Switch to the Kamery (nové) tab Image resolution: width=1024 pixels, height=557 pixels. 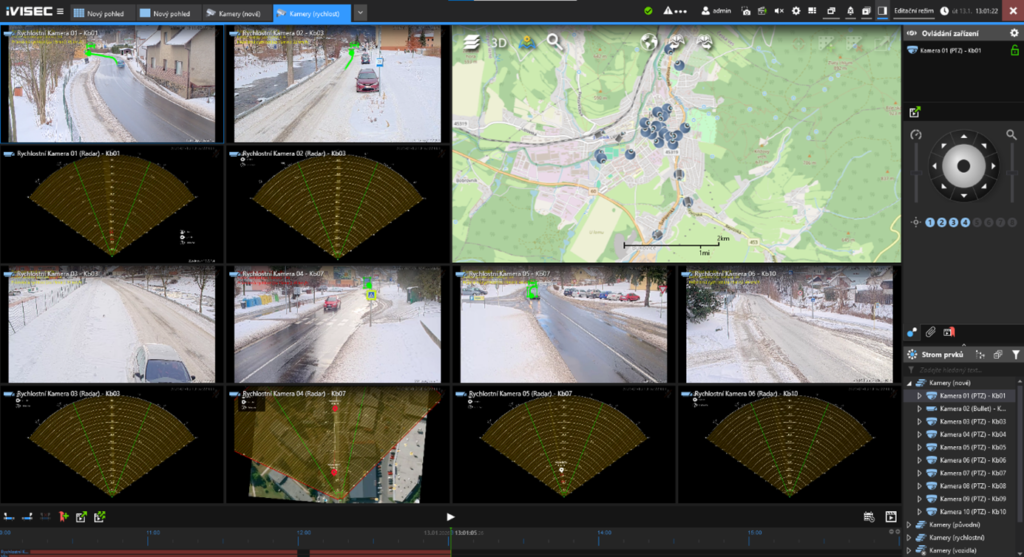pyautogui.click(x=233, y=13)
